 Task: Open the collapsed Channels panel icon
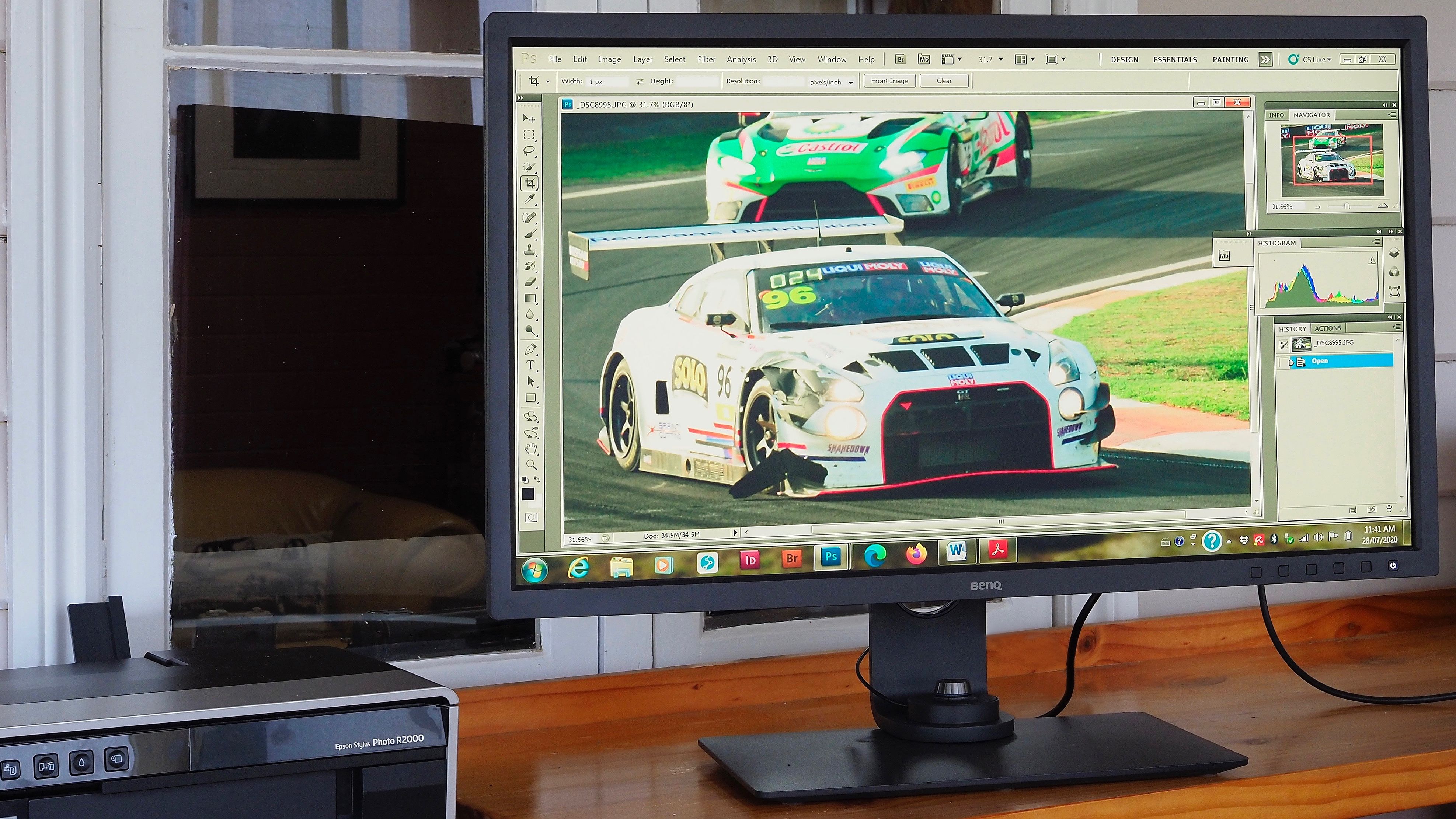[x=1394, y=272]
